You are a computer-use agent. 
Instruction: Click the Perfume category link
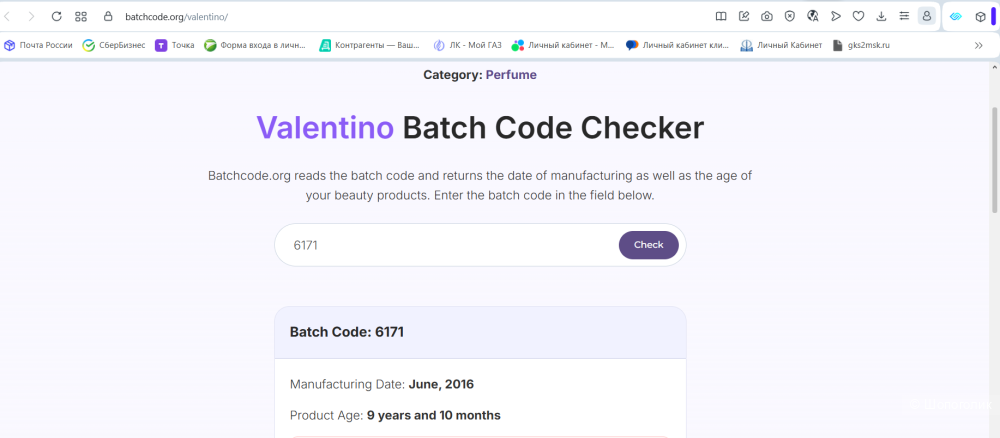click(x=511, y=75)
